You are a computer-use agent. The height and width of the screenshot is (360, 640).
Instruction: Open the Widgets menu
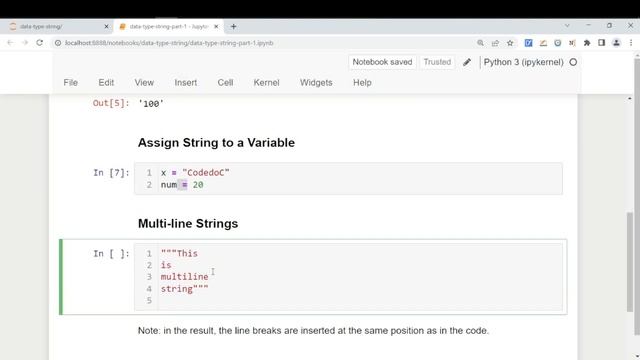[x=316, y=82]
